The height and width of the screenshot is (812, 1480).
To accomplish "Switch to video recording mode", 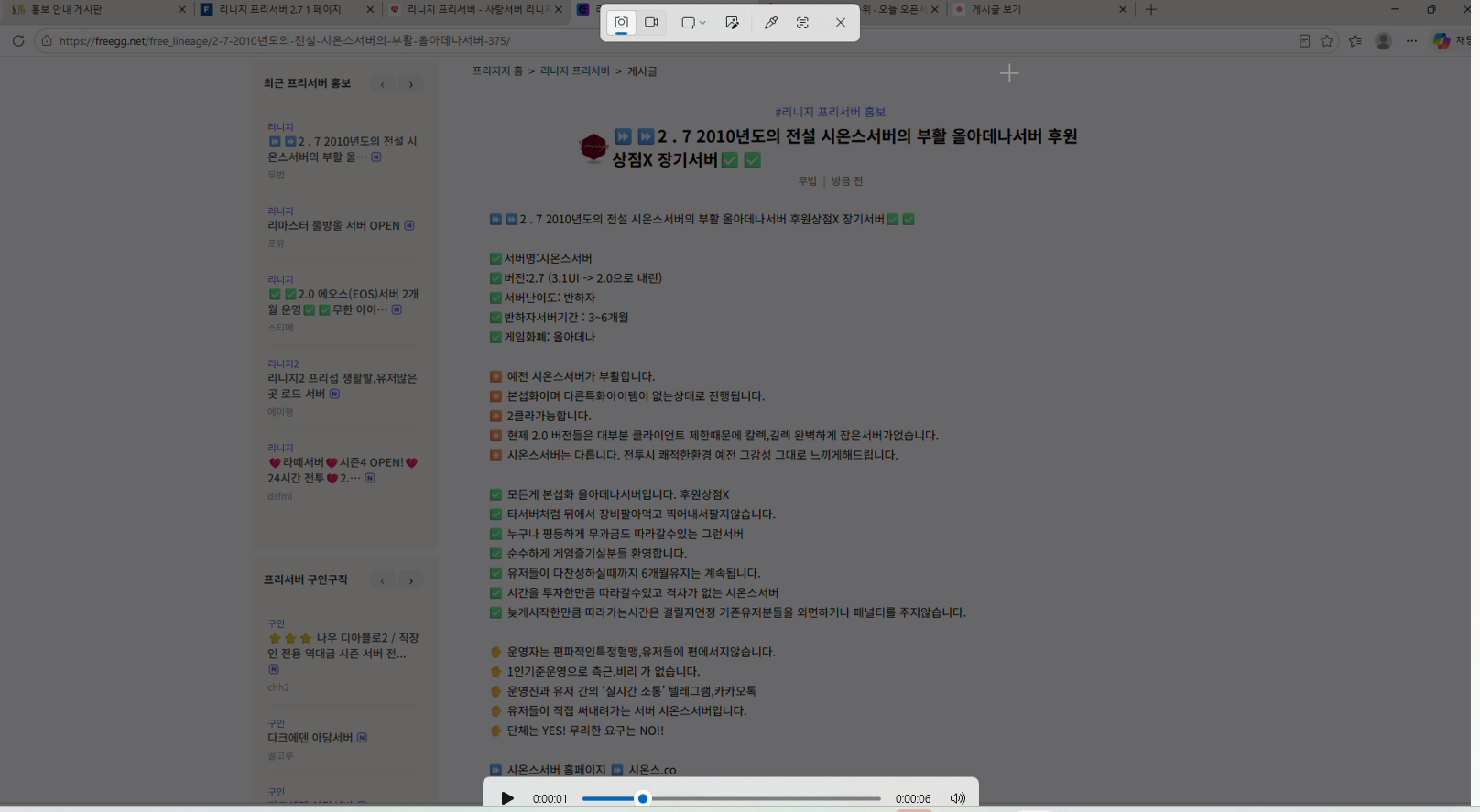I will [651, 22].
